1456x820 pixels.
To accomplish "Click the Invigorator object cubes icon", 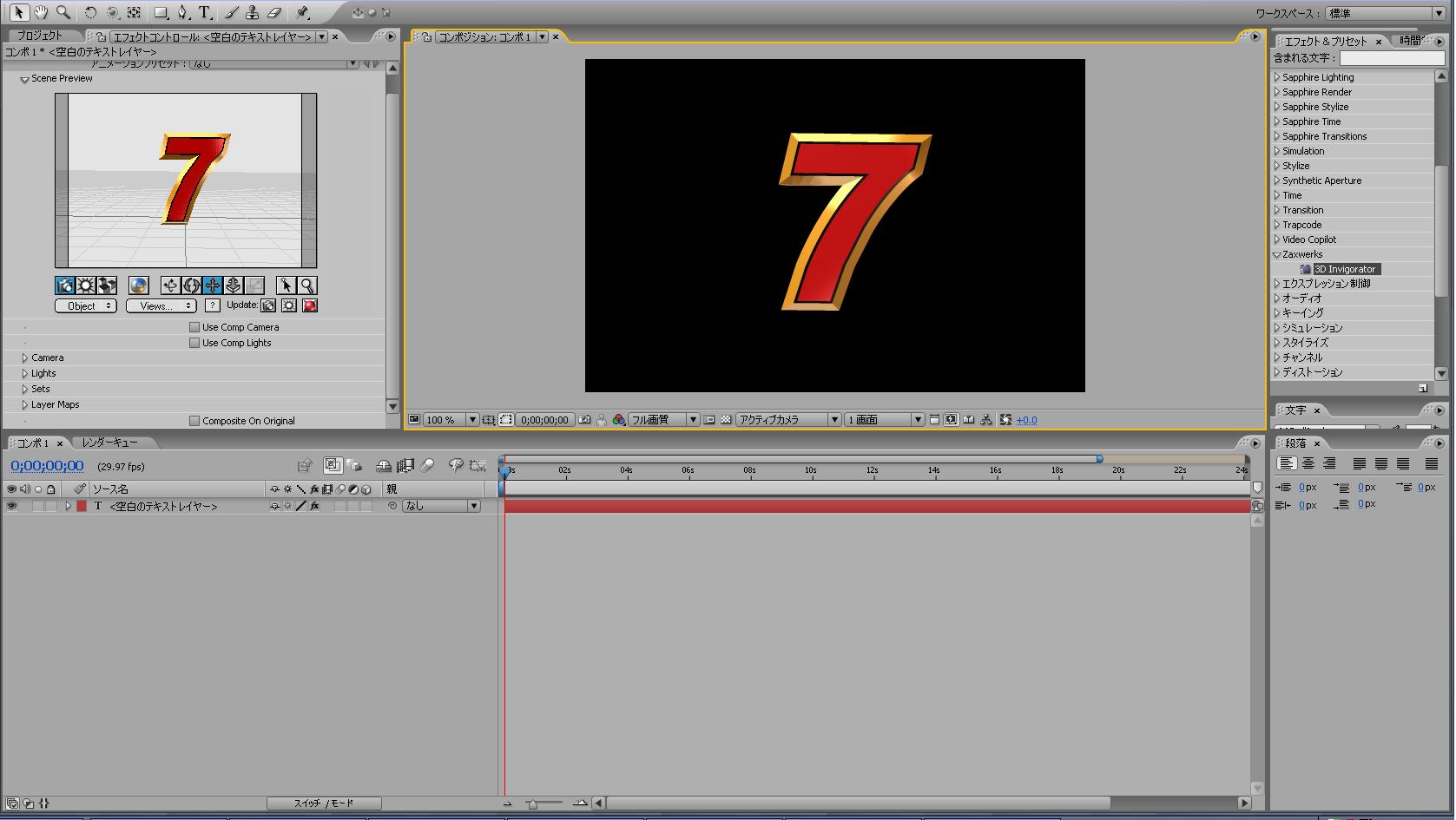I will (107, 285).
